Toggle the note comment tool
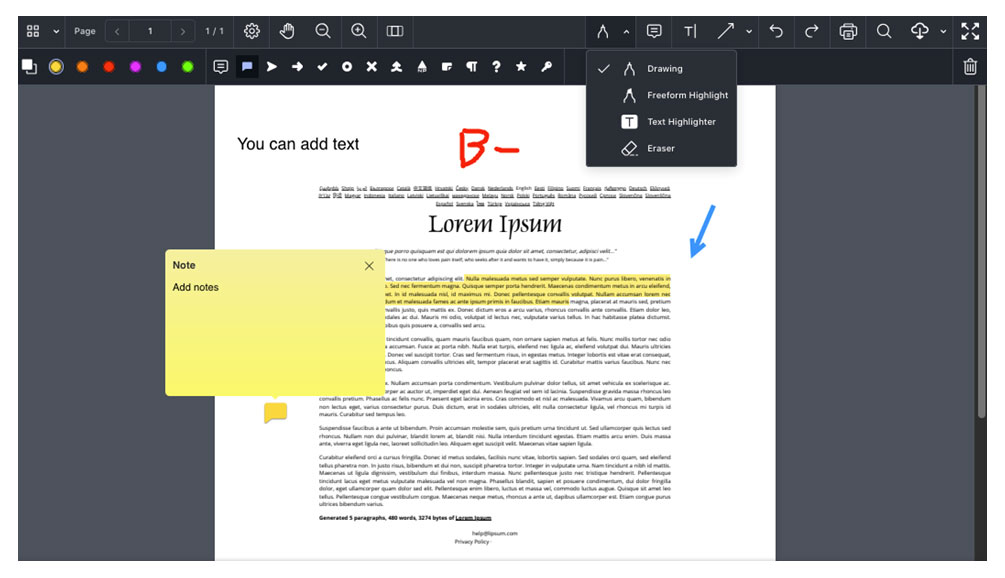This screenshot has height=578, width=1005. click(653, 31)
